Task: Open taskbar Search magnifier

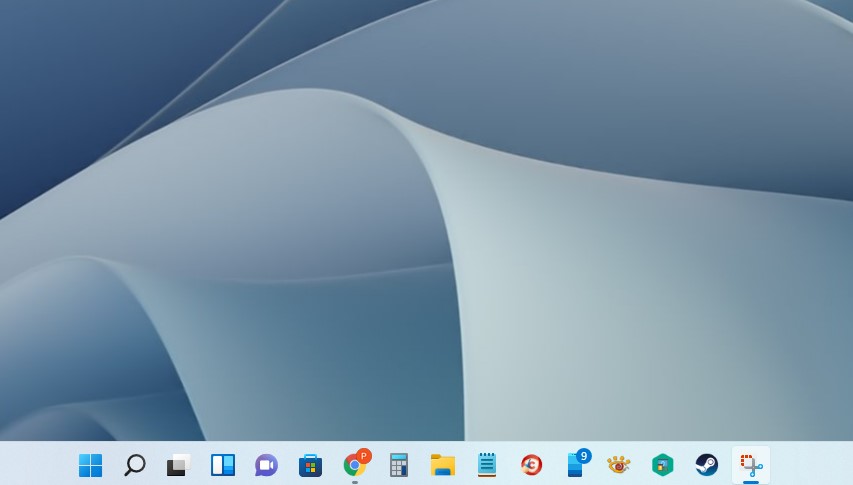Action: (134, 465)
